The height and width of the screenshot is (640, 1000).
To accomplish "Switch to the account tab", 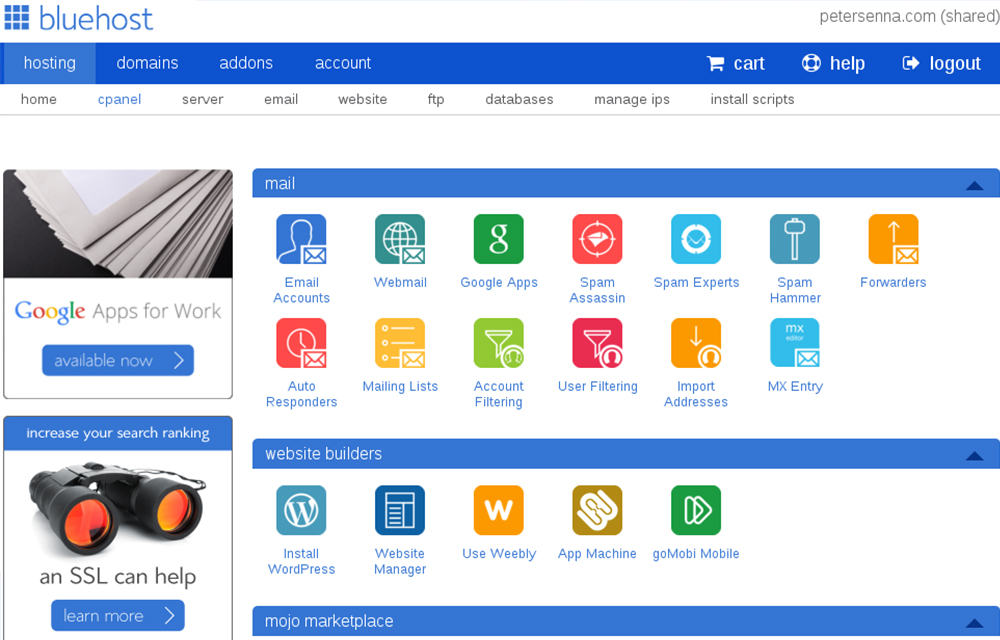I will click(x=342, y=63).
